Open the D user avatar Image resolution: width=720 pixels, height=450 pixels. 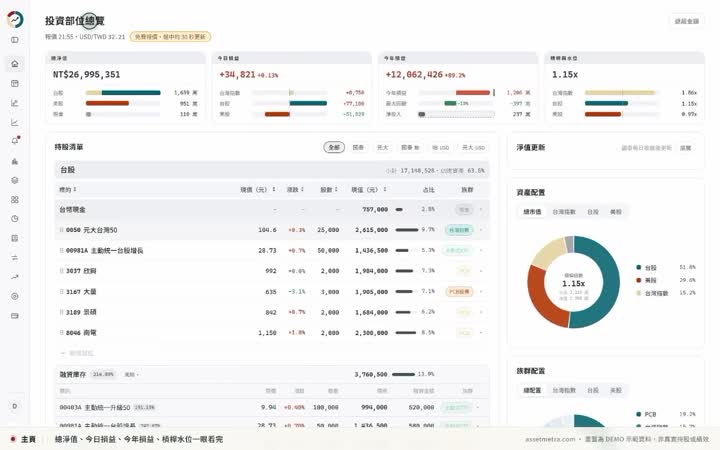pyautogui.click(x=15, y=406)
